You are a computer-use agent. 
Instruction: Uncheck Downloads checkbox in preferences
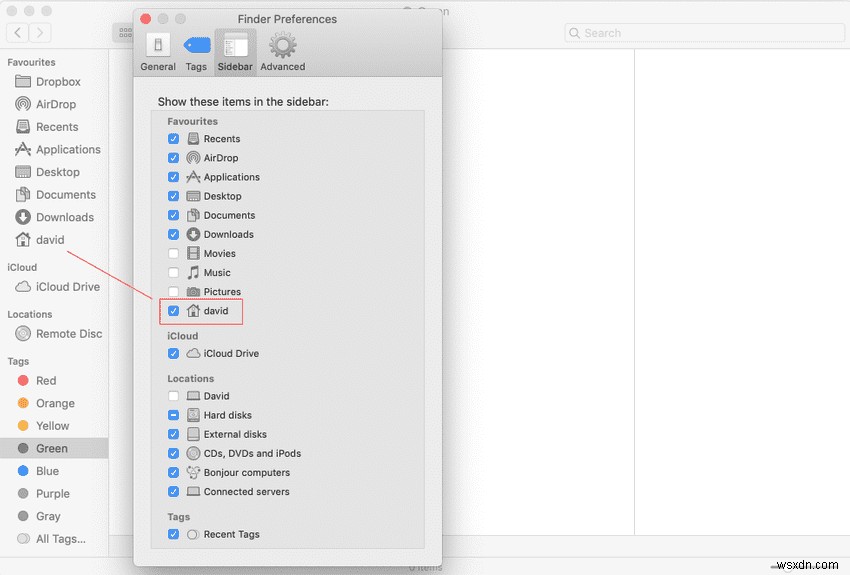pyautogui.click(x=173, y=234)
